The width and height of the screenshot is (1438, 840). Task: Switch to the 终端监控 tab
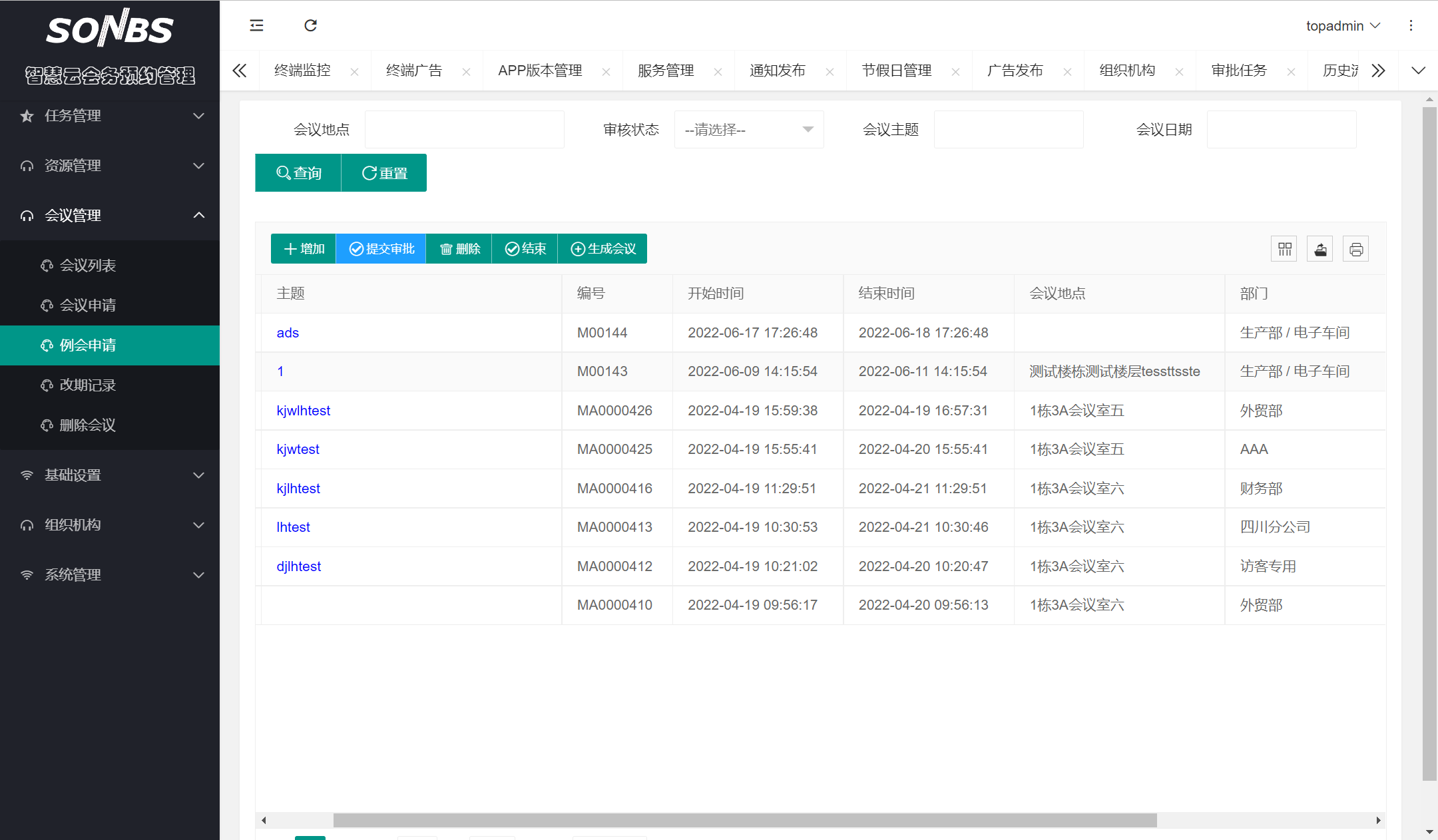tap(302, 70)
